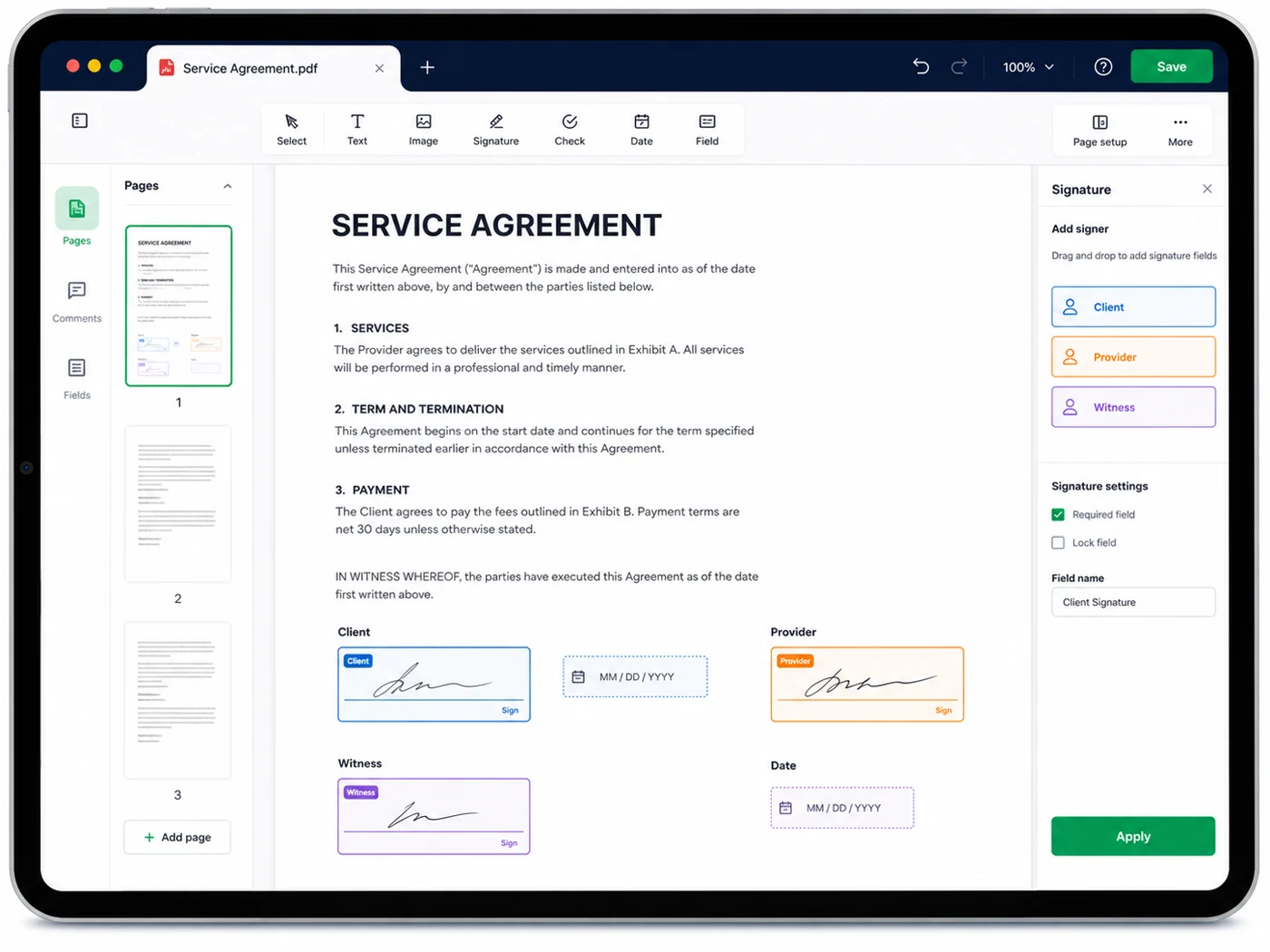This screenshot has width=1270, height=952.
Task: Click the 'Add signer' heading
Action: (x=1079, y=228)
